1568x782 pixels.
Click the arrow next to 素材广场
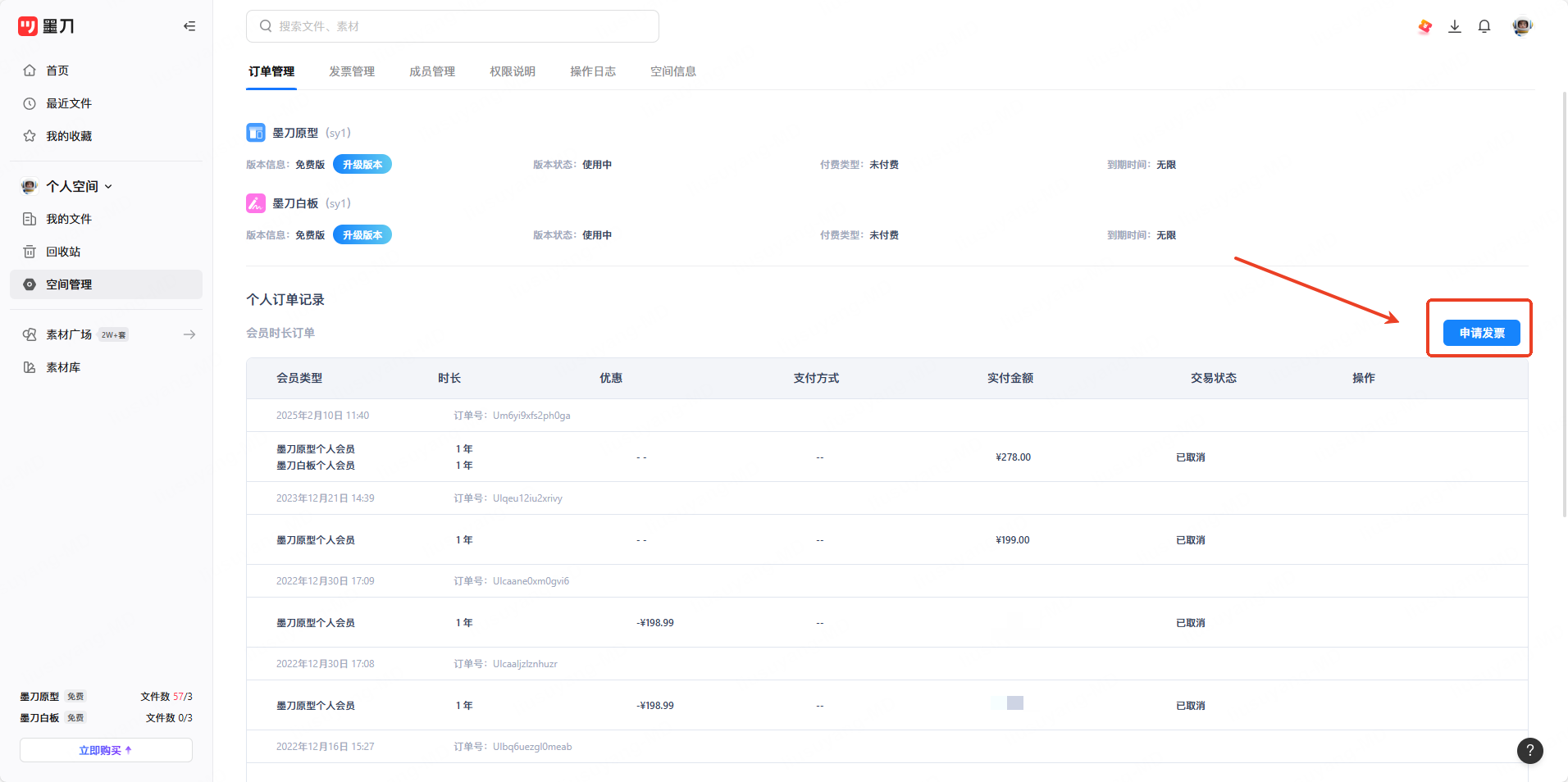[189, 334]
